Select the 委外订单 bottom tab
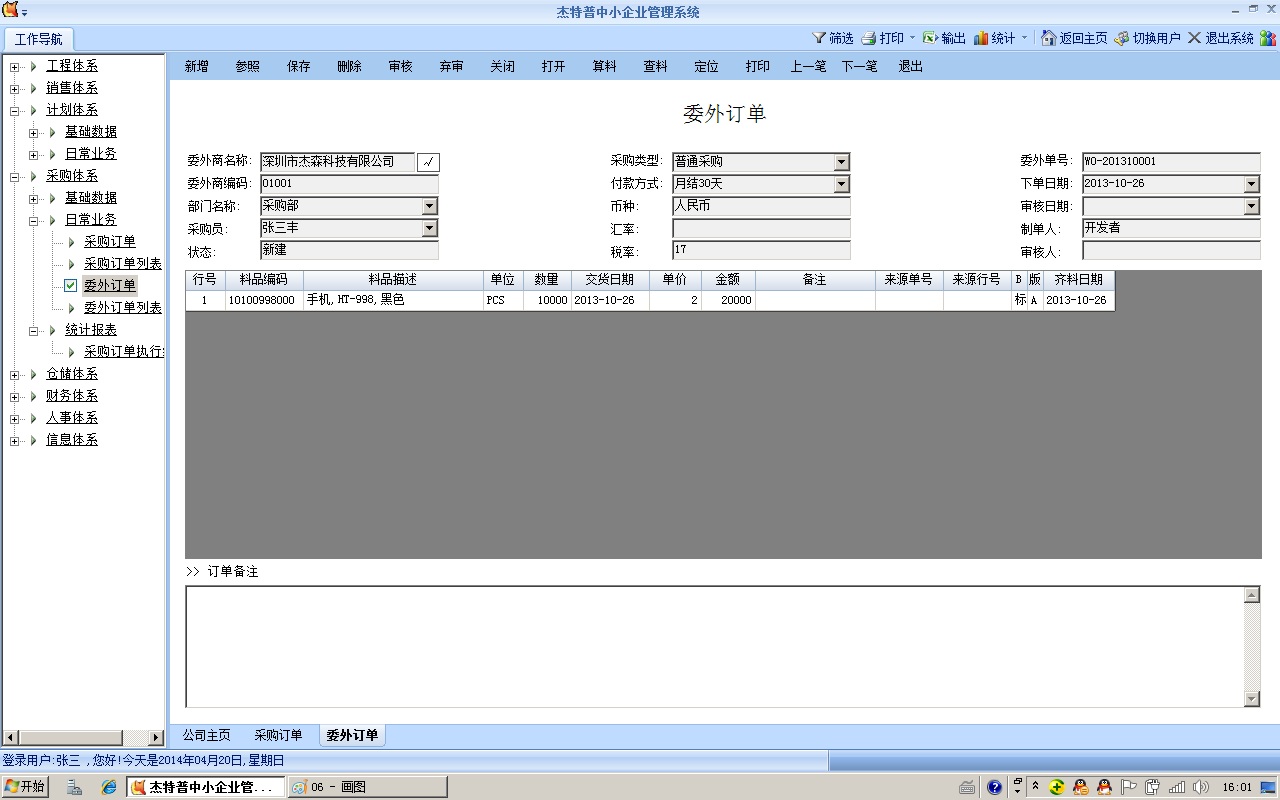Screen dimensions: 1280x800 (352, 735)
